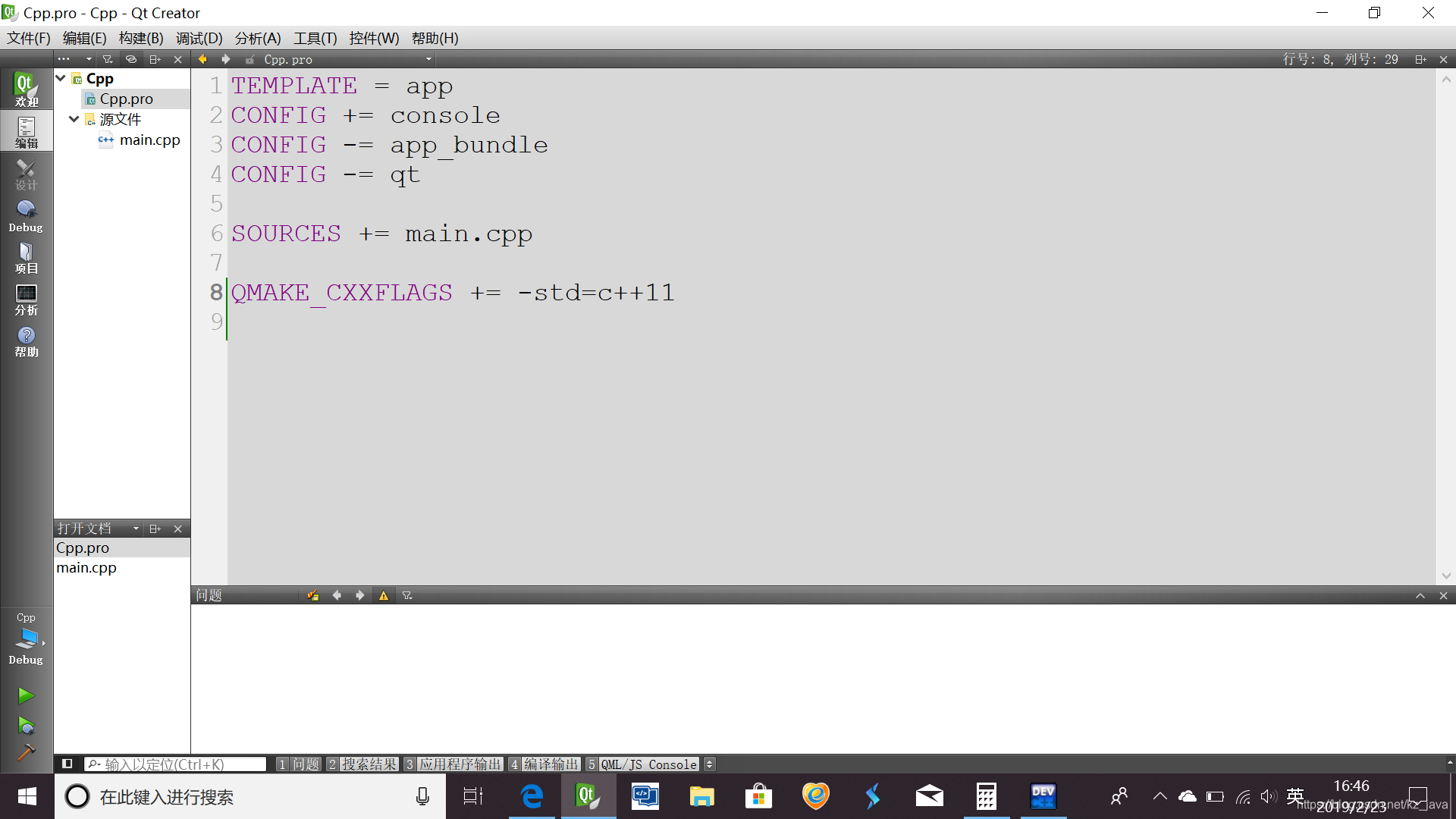Split the project sidebar pane
The image size is (1456, 819).
tap(155, 59)
